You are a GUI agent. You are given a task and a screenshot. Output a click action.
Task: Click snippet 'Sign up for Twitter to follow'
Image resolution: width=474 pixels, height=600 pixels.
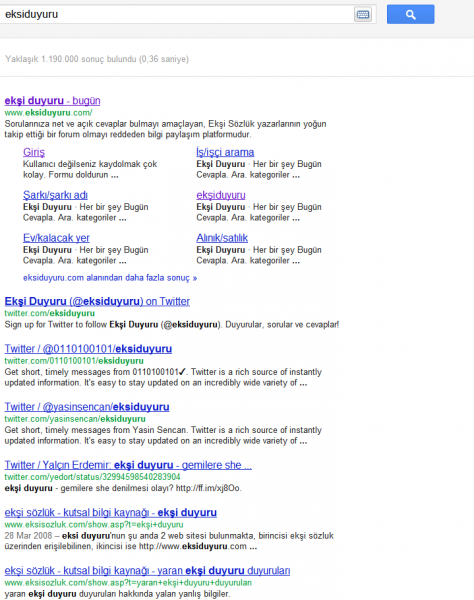pos(172,325)
